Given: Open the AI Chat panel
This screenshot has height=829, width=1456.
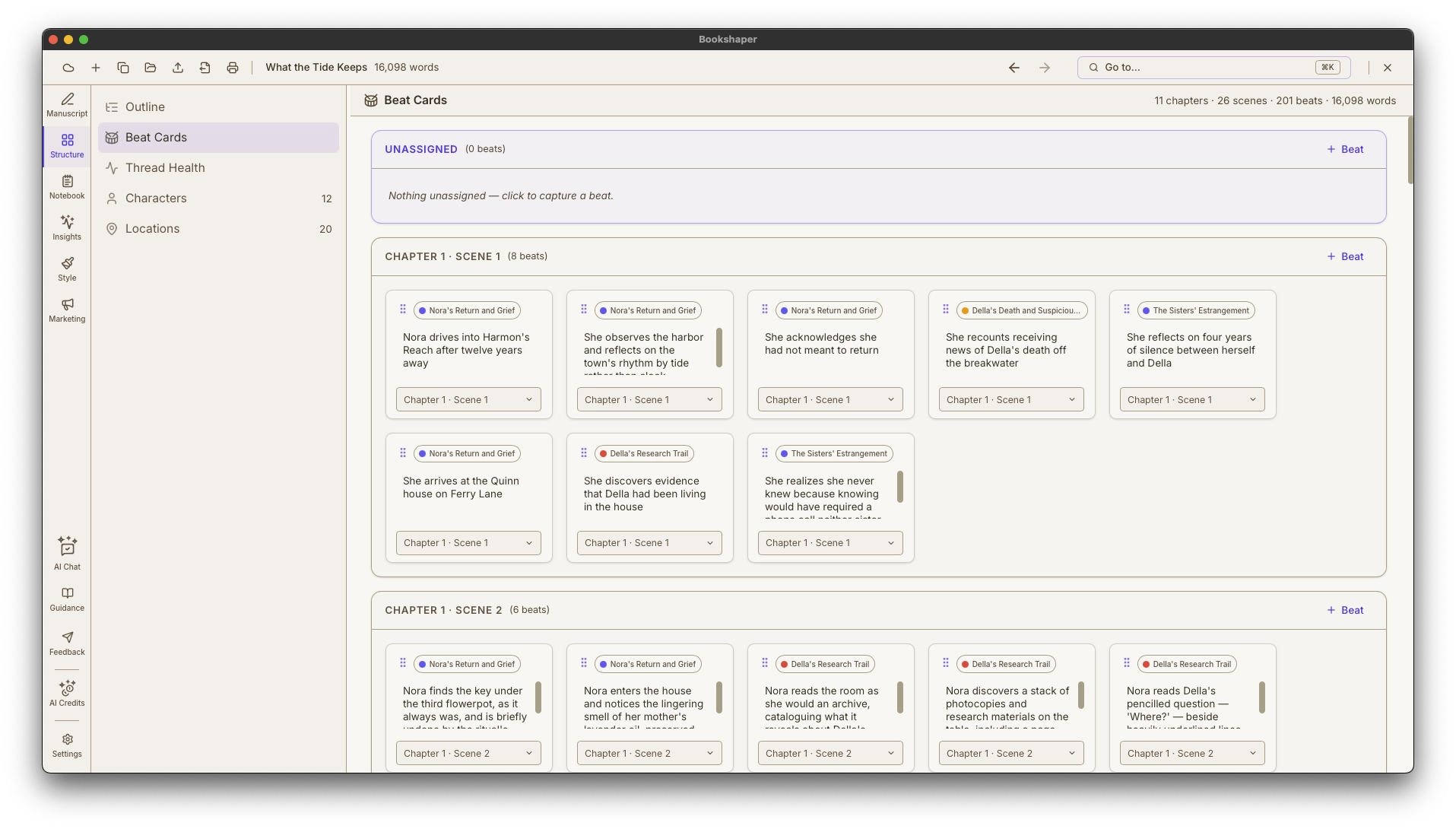Looking at the screenshot, I should pyautogui.click(x=67, y=554).
